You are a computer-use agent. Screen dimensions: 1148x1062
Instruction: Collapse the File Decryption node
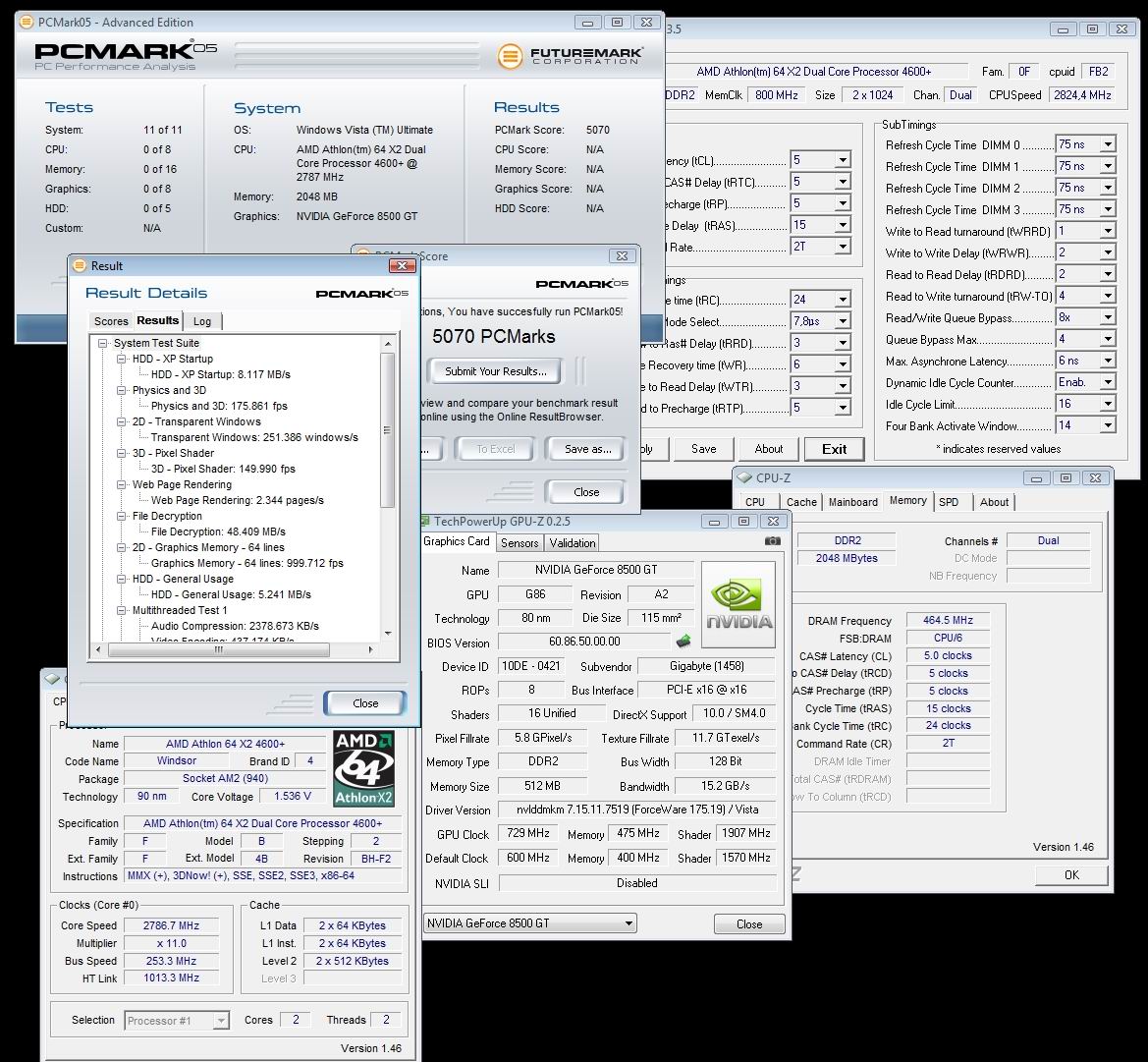tap(122, 517)
